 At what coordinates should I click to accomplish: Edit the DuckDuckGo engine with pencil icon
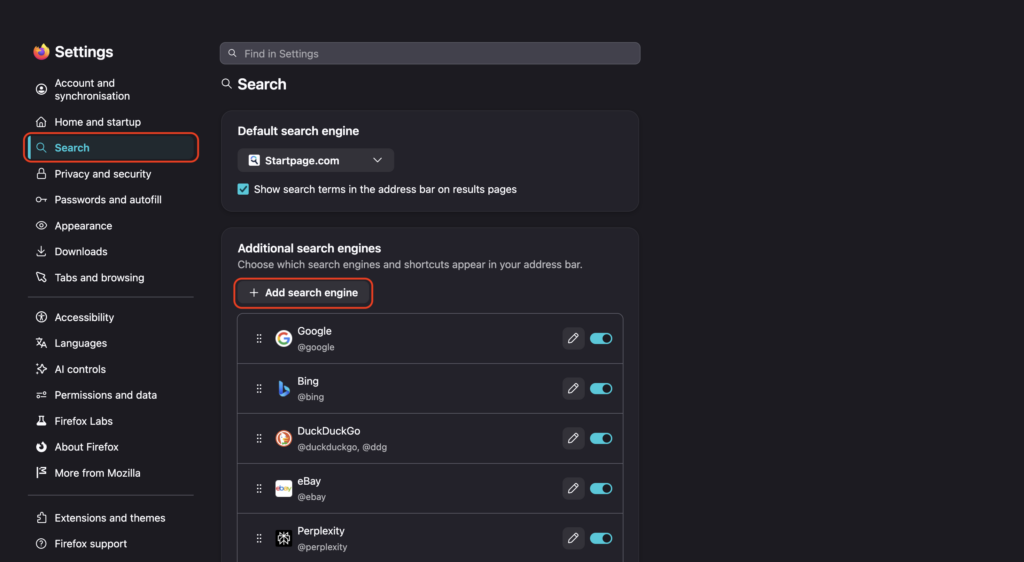[573, 438]
